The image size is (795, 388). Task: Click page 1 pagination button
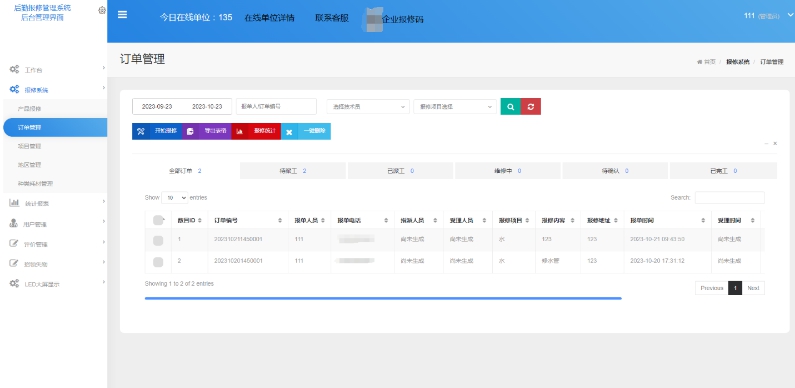coord(735,288)
